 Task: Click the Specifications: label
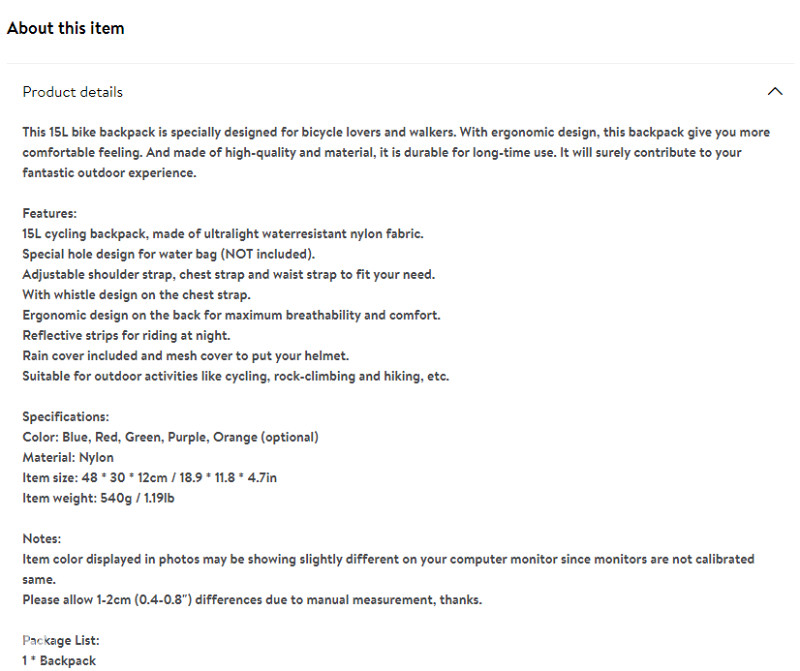[66, 416]
